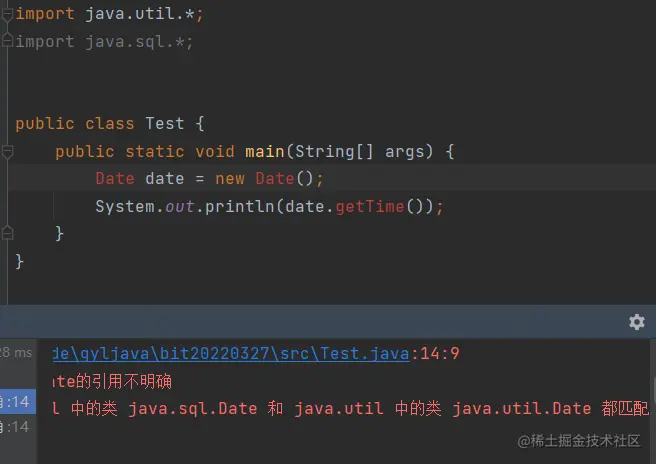Click the italic 'out' field
656x464 pixels.
pos(179,207)
